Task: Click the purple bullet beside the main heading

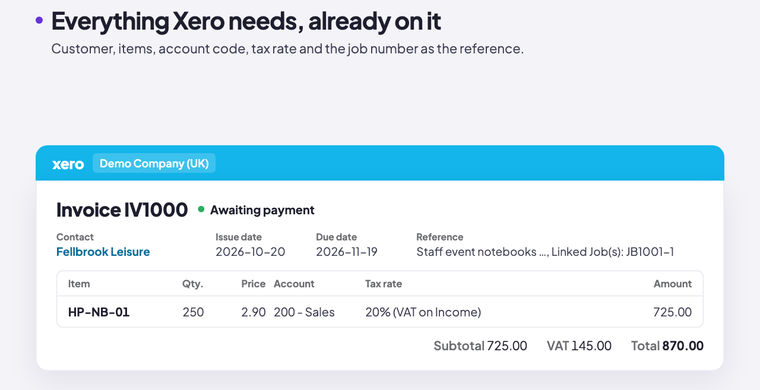Action: pos(39,20)
